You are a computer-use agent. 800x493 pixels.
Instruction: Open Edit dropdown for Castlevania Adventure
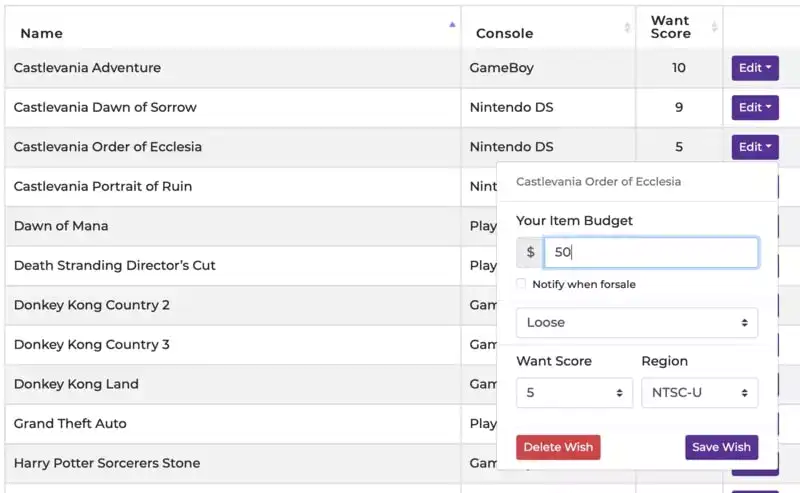(755, 68)
